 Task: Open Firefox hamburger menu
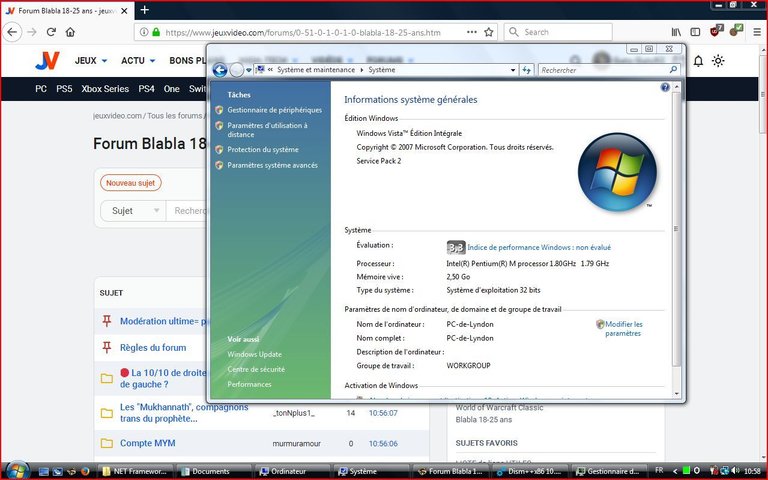[757, 32]
